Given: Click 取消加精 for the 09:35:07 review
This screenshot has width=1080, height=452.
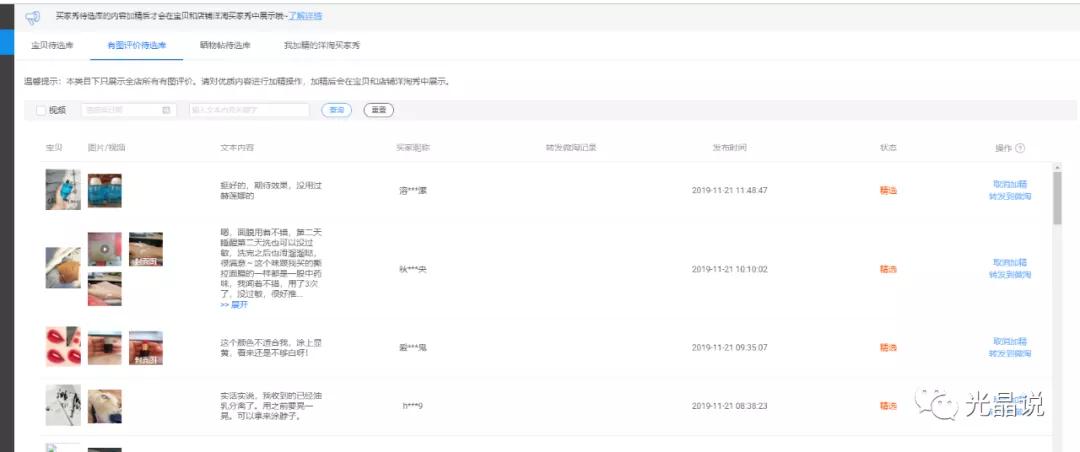Looking at the screenshot, I should click(x=1010, y=341).
